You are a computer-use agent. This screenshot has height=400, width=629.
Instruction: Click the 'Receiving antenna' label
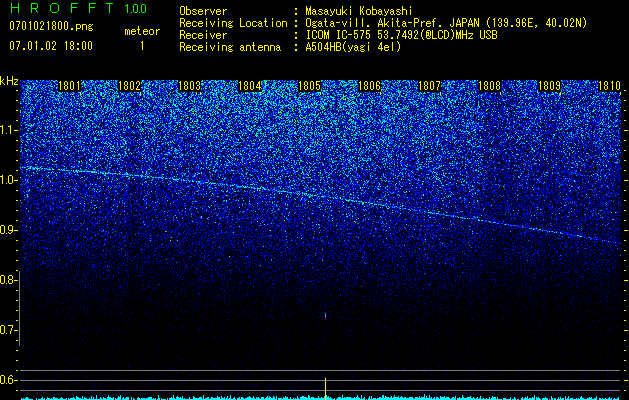click(230, 47)
